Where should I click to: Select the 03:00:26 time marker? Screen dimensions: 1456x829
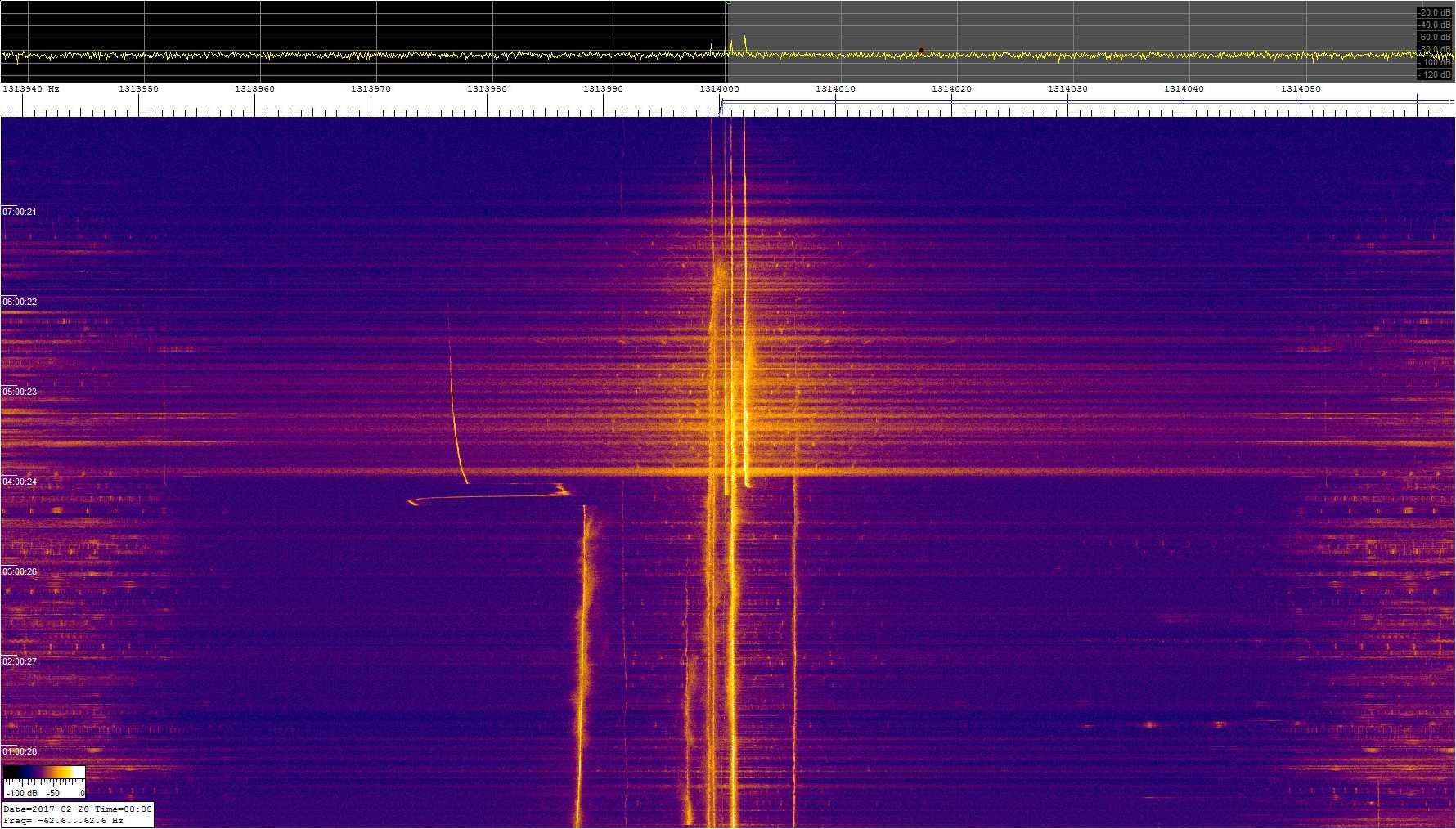(20, 571)
